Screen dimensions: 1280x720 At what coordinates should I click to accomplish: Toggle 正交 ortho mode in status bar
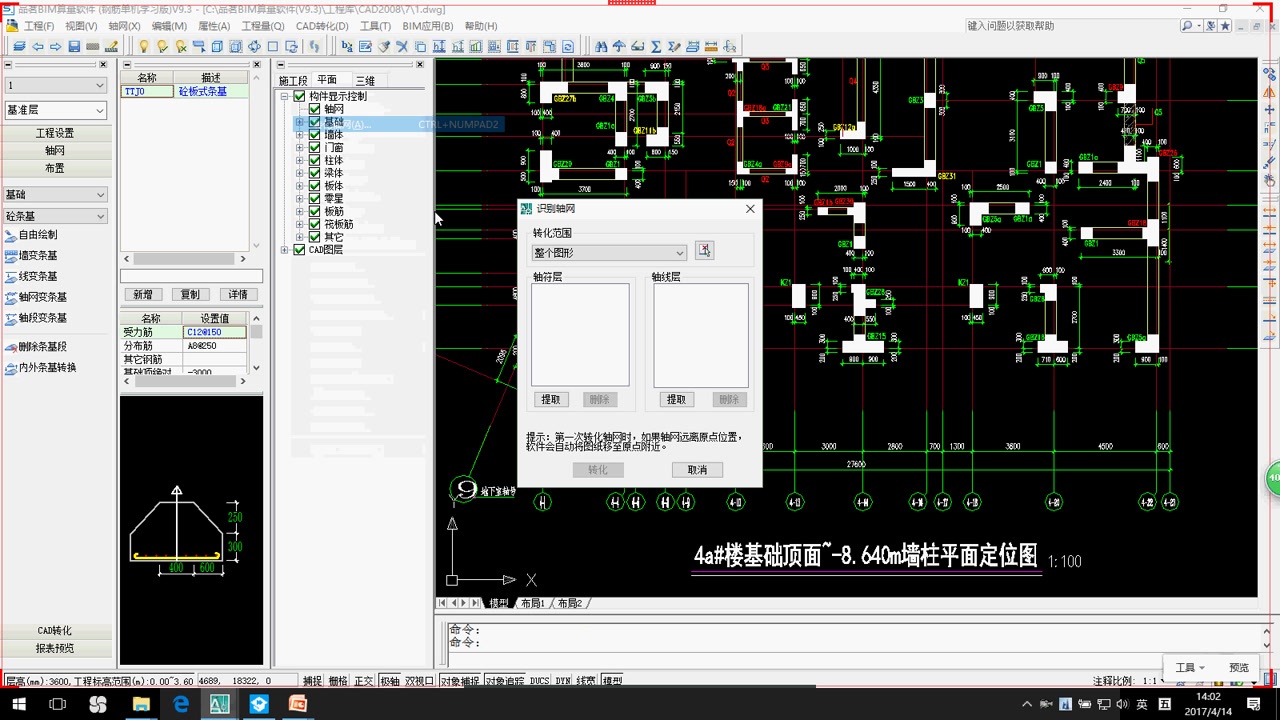point(363,681)
